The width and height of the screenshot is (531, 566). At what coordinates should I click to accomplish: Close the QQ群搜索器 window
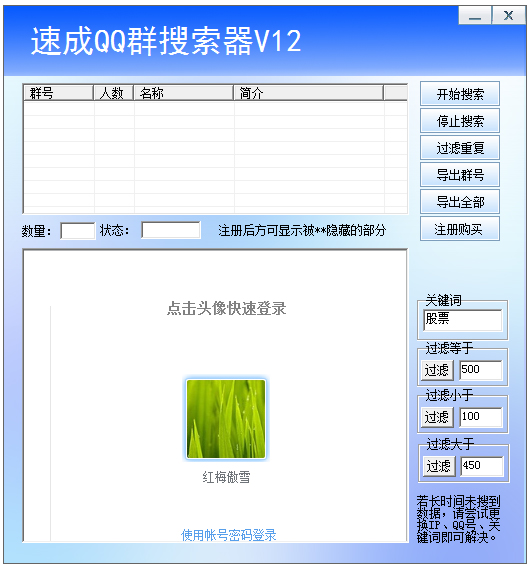coord(509,15)
